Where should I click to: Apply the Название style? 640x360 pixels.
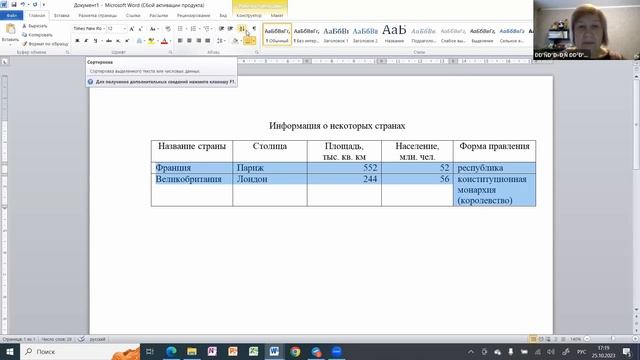[394, 34]
